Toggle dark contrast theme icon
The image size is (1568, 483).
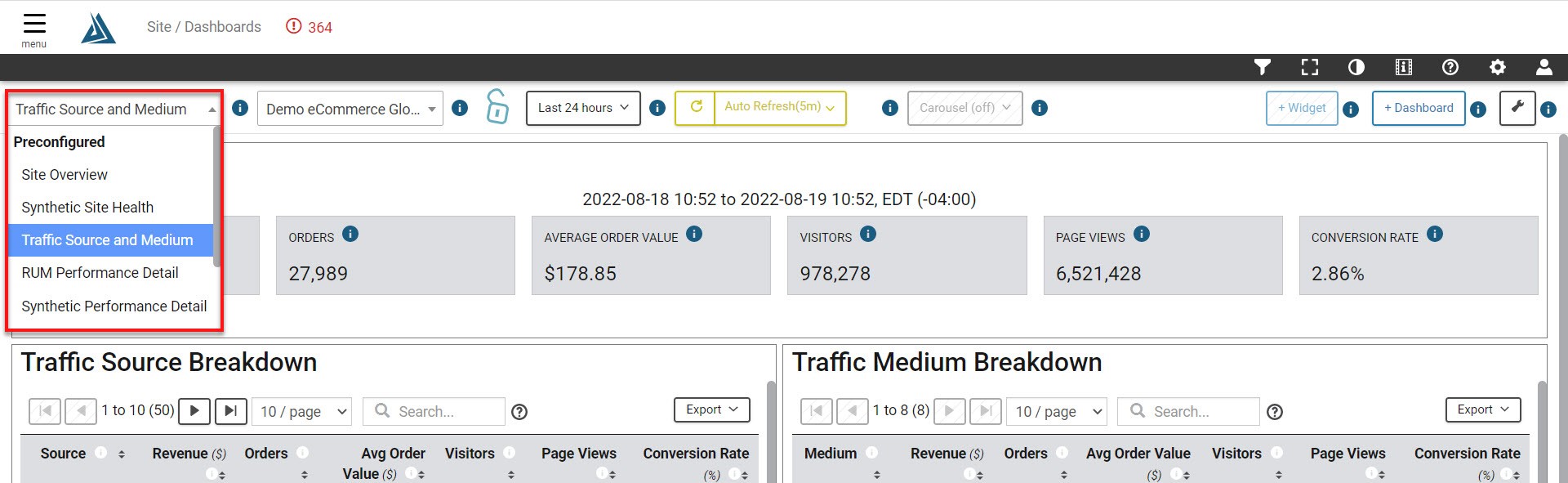1356,67
